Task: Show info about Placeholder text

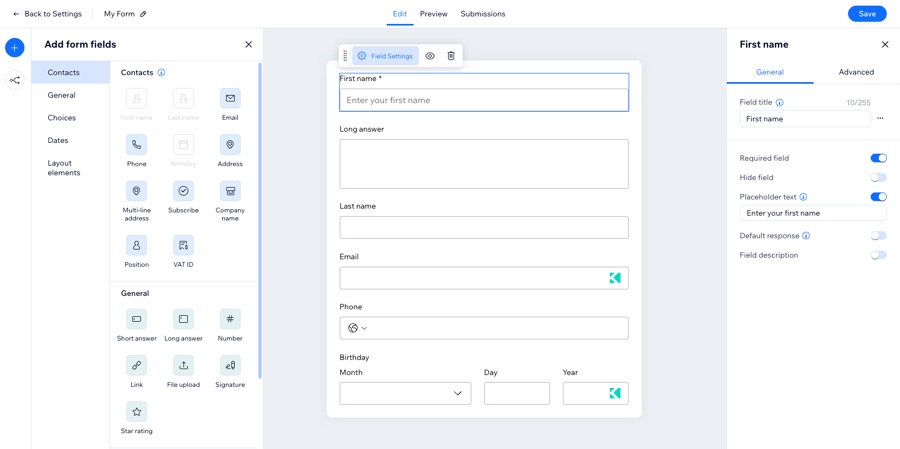Action: [x=803, y=196]
